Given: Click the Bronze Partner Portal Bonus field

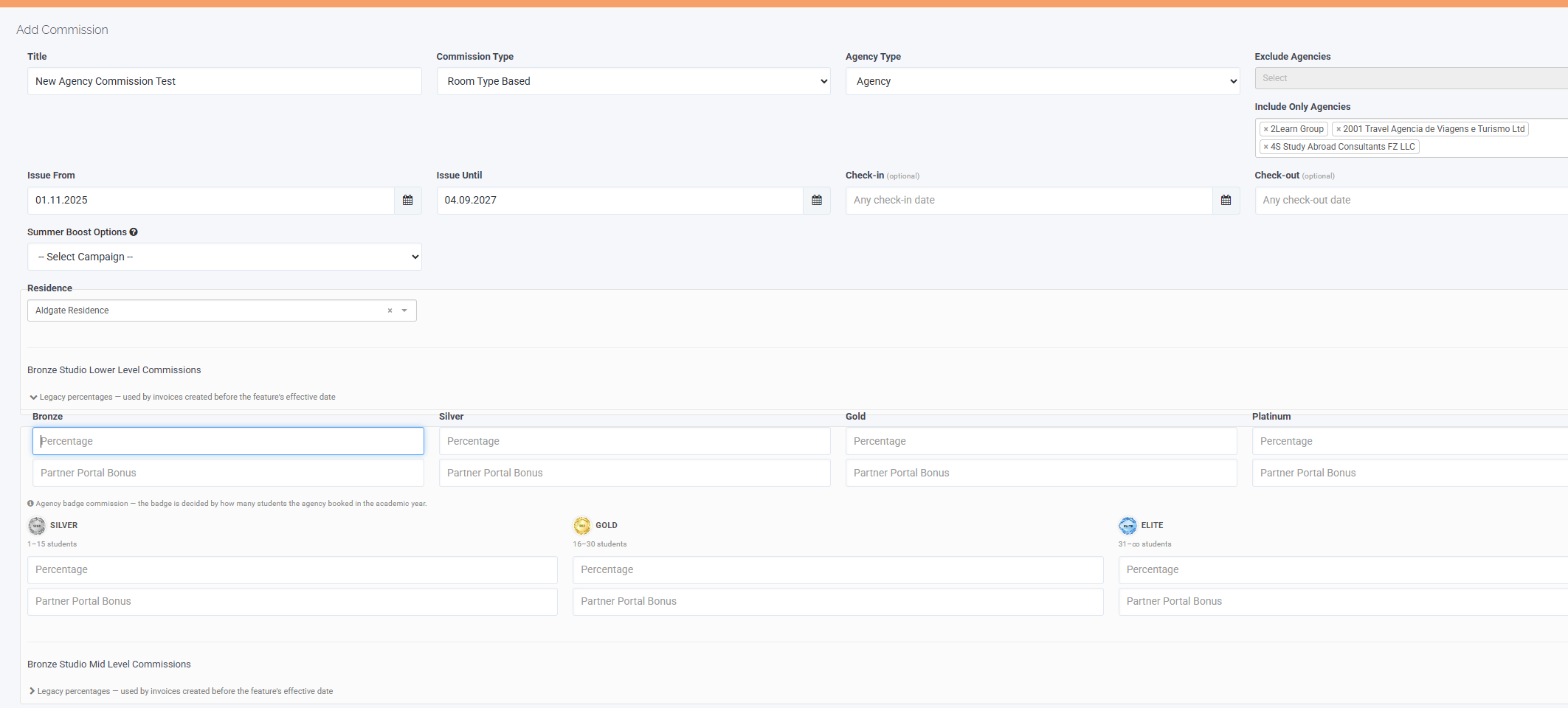Looking at the screenshot, I should (x=228, y=473).
